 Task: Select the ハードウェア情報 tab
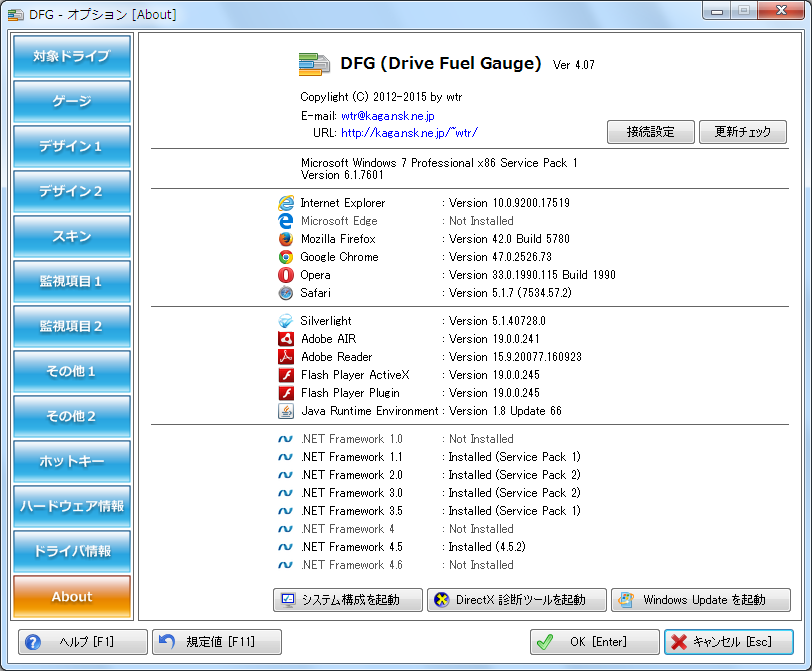pos(72,506)
